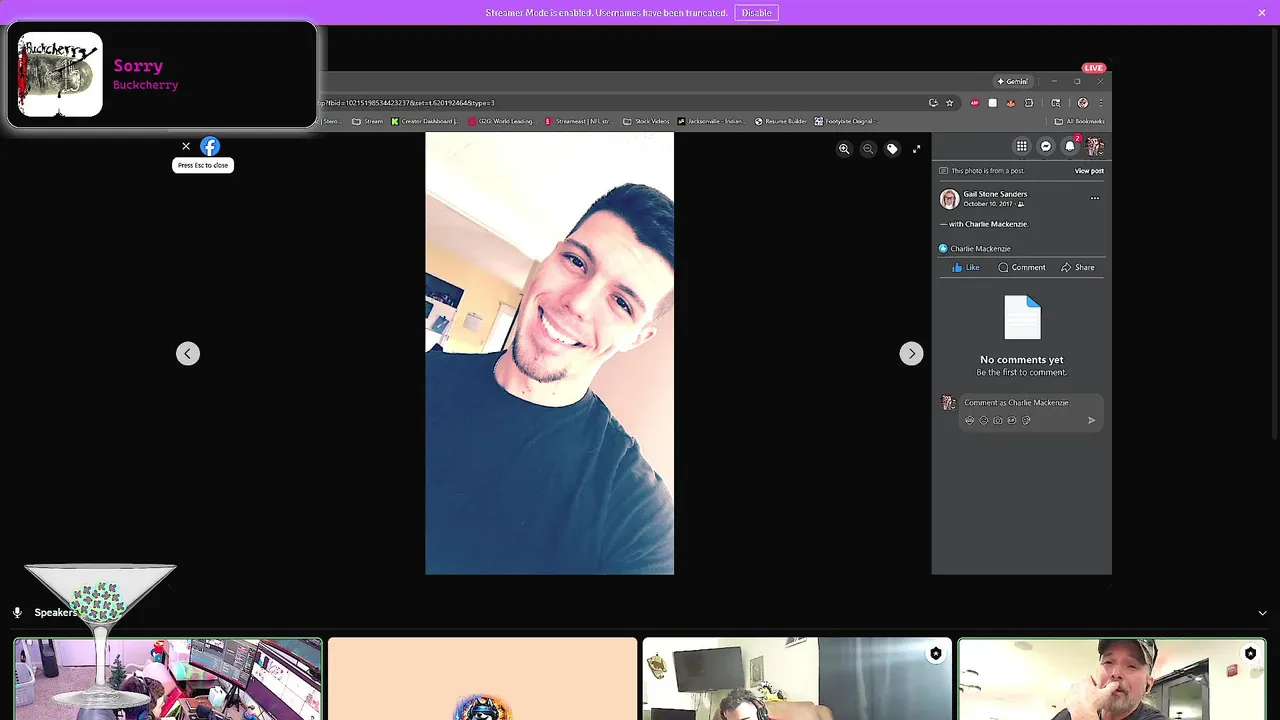Open Streameast NFL bookmark

(579, 121)
